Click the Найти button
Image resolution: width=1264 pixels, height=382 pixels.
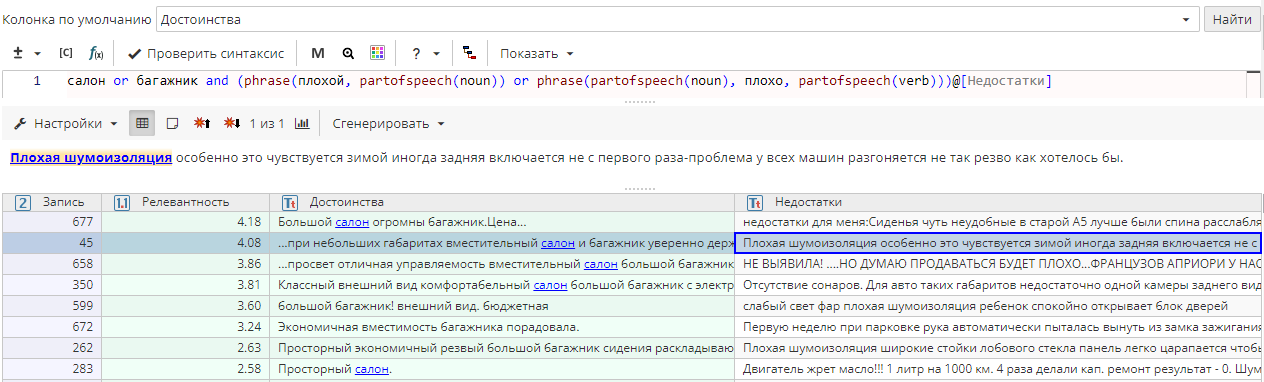[x=1232, y=19]
